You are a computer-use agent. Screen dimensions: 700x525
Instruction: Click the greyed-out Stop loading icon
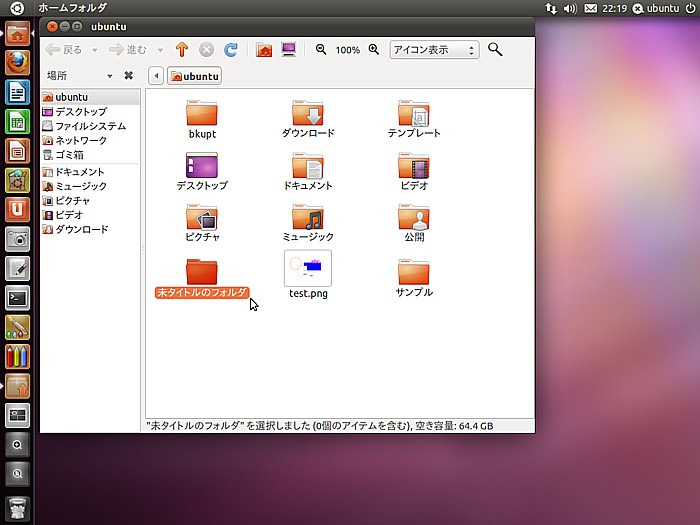pos(206,50)
